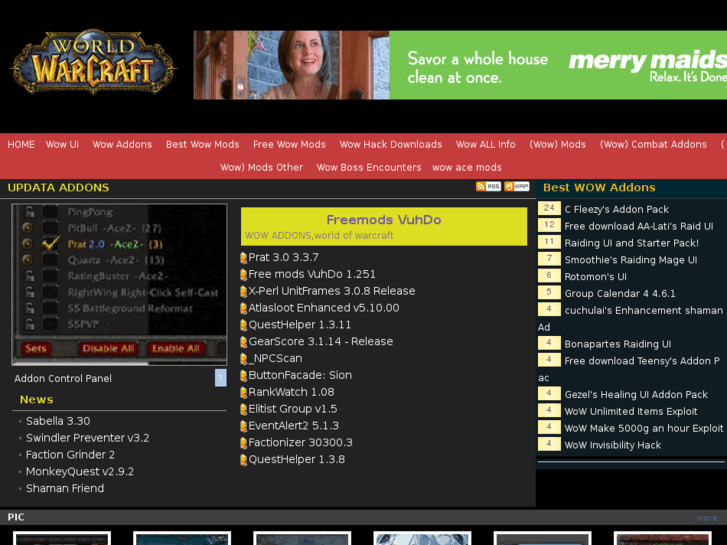Click the 24 count badge
Viewport: 727px width, 545px height.
point(549,208)
